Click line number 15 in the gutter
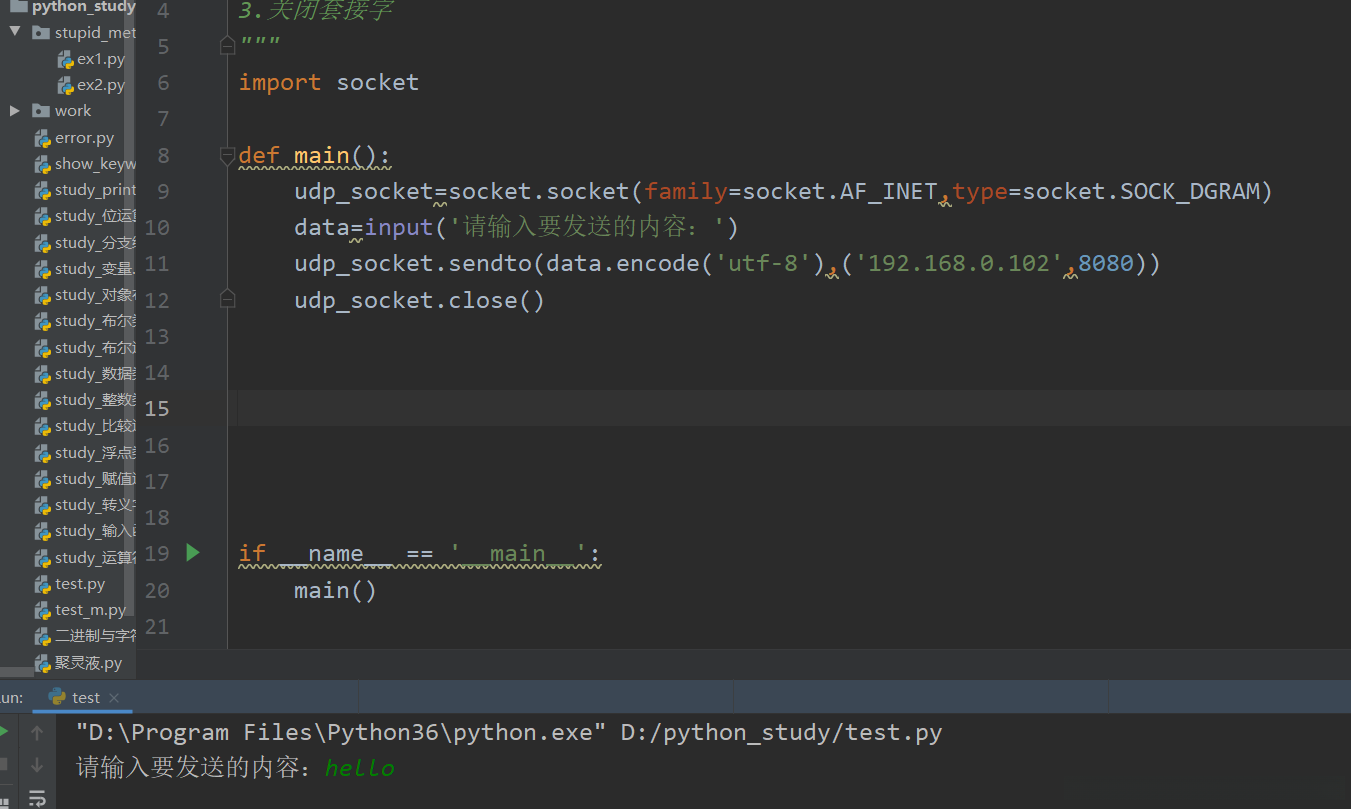Viewport: 1351px width, 809px height. [158, 408]
